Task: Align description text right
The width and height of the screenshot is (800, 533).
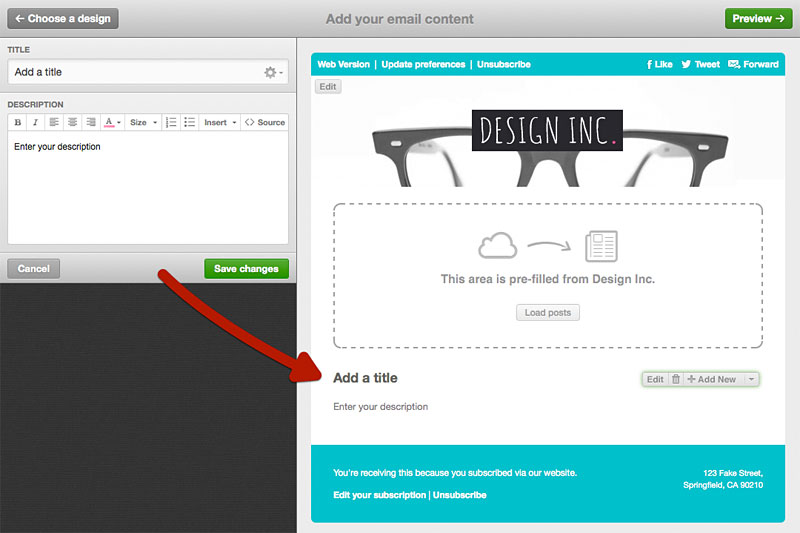Action: [90, 122]
